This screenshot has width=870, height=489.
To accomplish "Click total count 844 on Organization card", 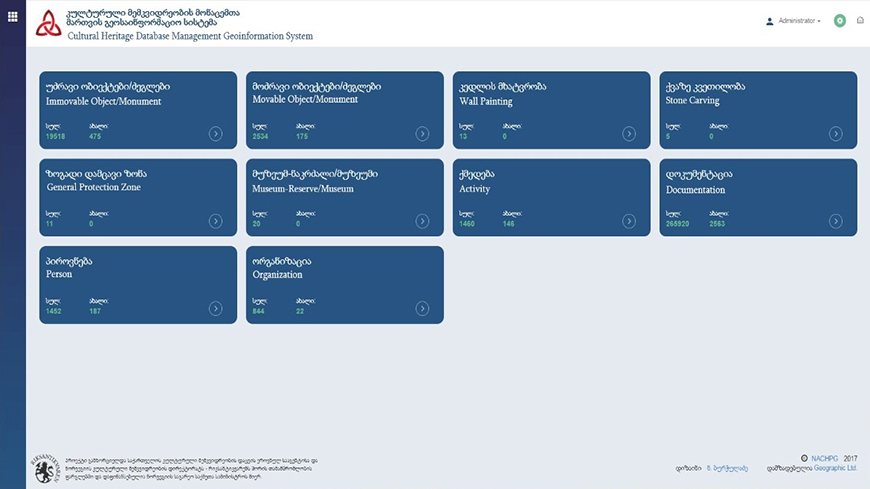I will coord(259,311).
